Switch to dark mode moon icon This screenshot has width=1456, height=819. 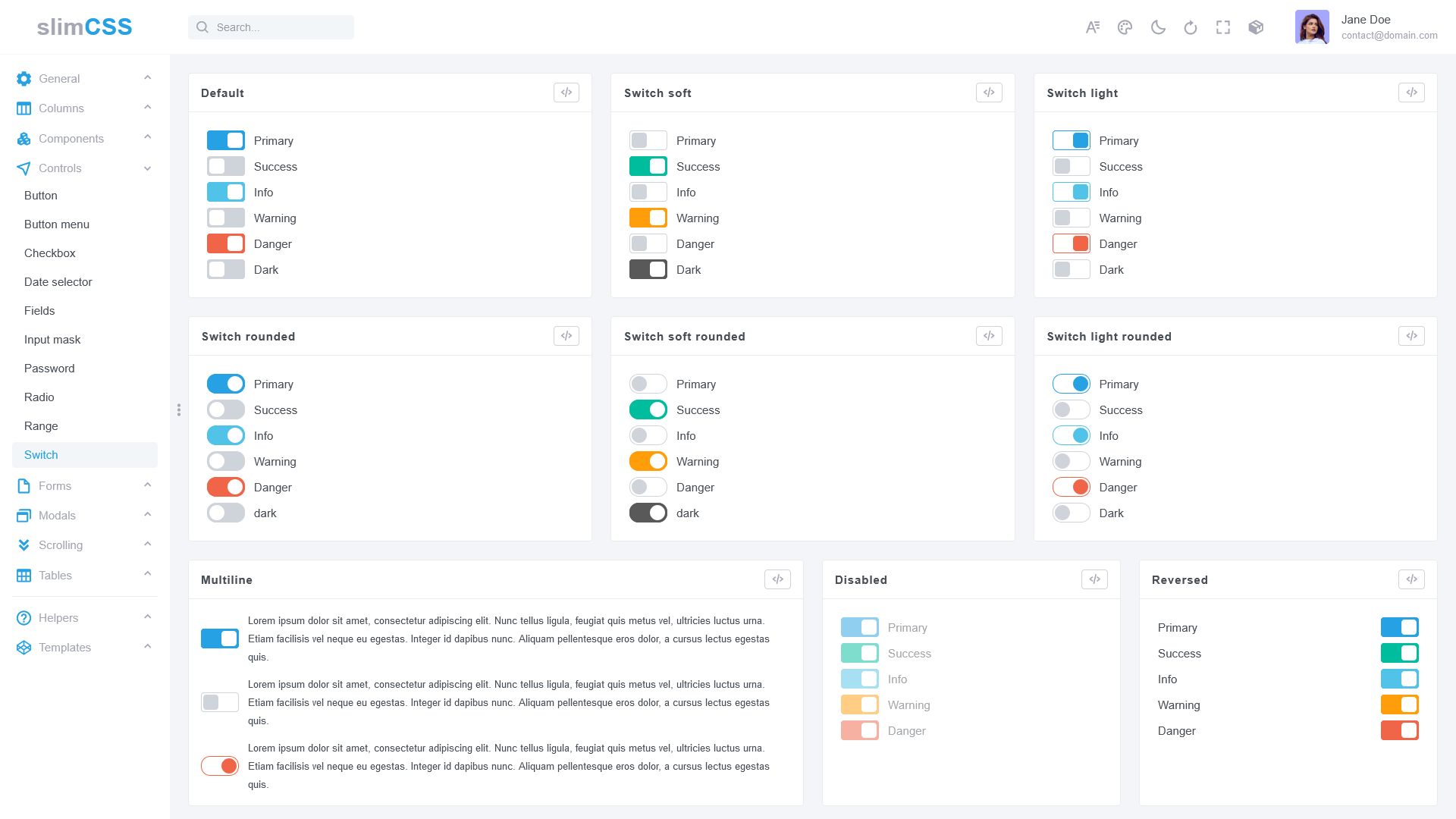(x=1158, y=27)
